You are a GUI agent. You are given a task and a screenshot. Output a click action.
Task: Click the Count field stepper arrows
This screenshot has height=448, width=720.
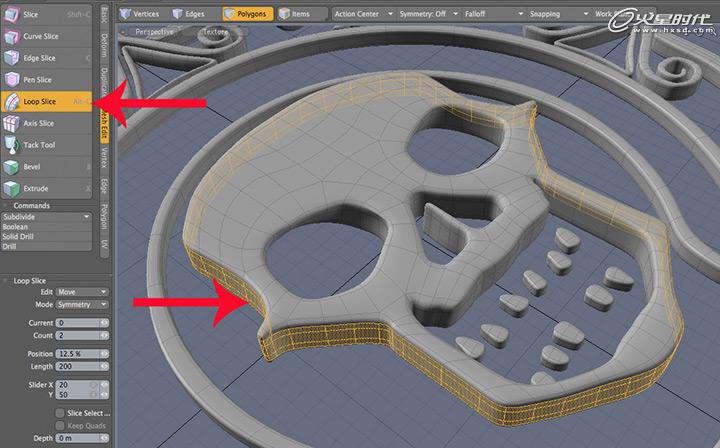[105, 336]
